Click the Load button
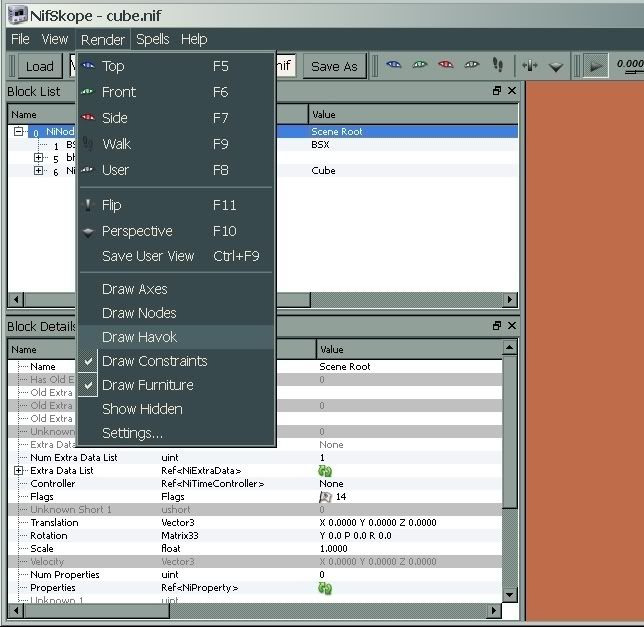The image size is (644, 627). [39, 66]
